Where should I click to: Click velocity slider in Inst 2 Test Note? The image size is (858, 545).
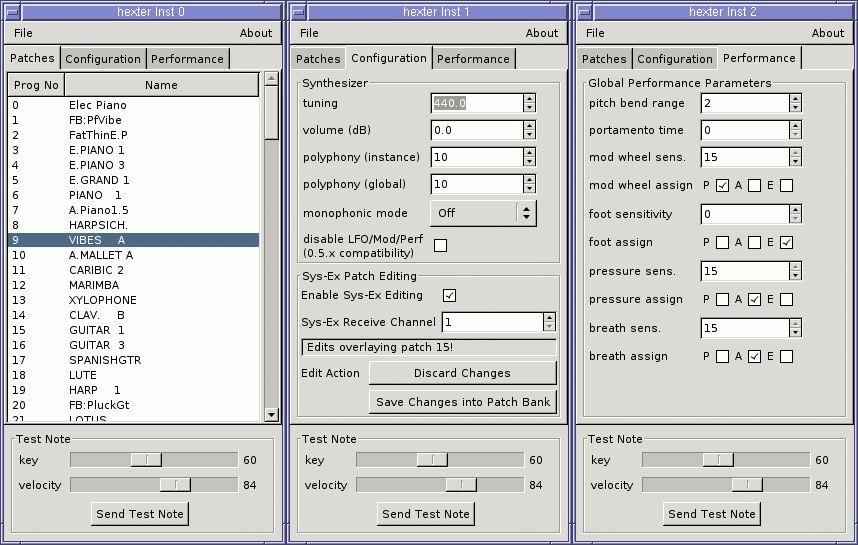[726, 485]
